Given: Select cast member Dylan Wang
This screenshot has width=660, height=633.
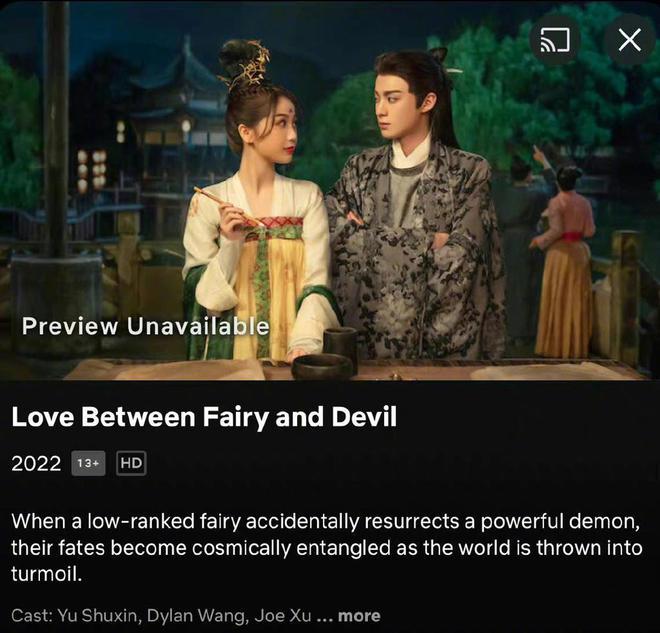Looking at the screenshot, I should click(196, 616).
